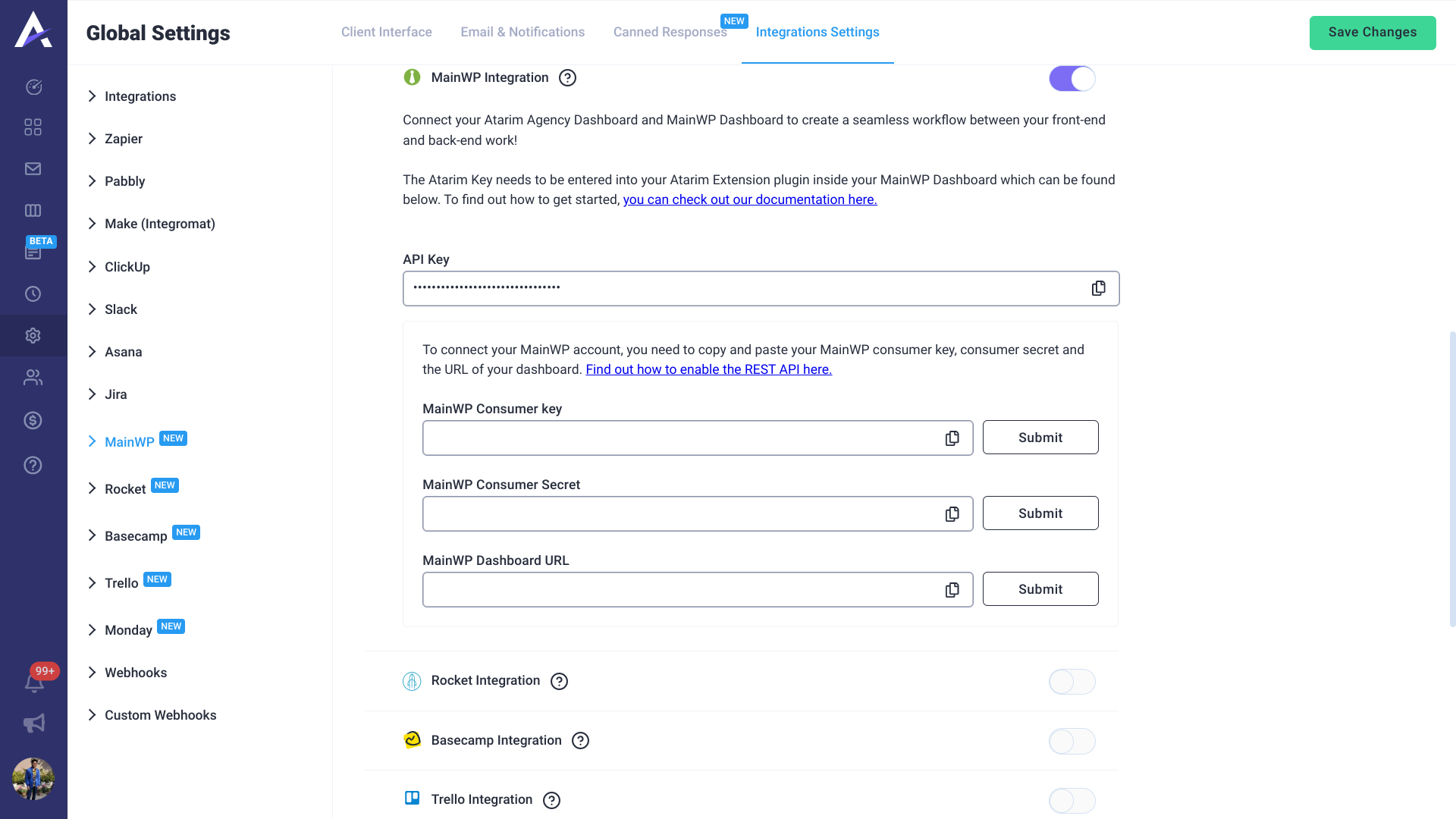Click the copy icon in MainWP Consumer key field
The height and width of the screenshot is (819, 1456).
tap(952, 438)
